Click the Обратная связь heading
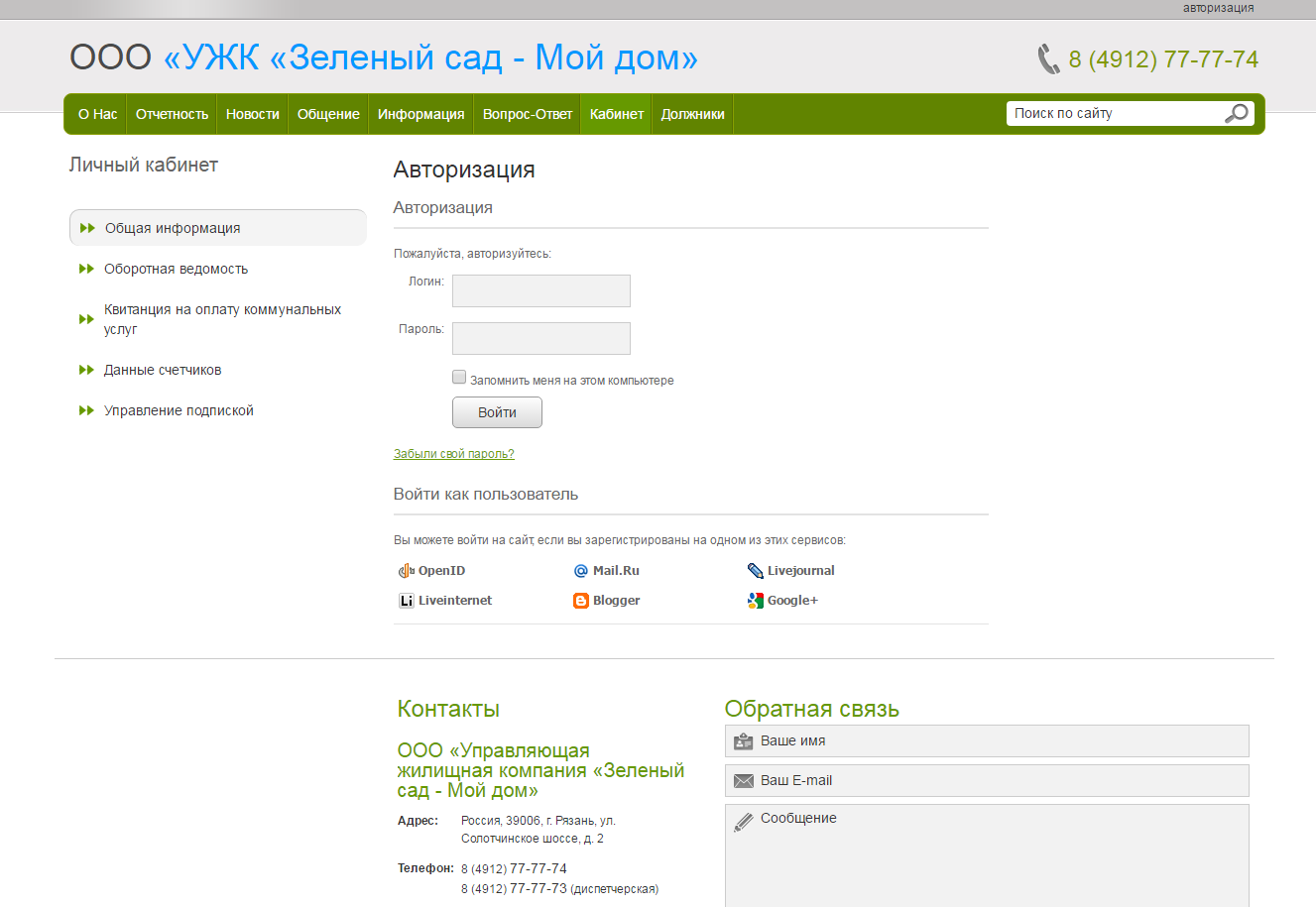Image resolution: width=1316 pixels, height=907 pixels. 811,709
